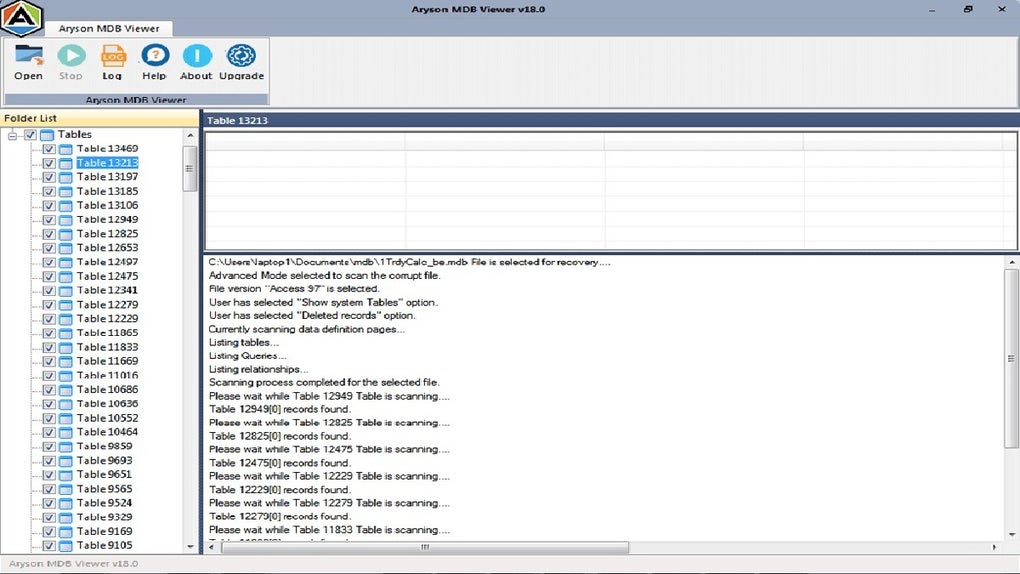The height and width of the screenshot is (574, 1020).
Task: Open the Log viewer
Action: tap(113, 62)
